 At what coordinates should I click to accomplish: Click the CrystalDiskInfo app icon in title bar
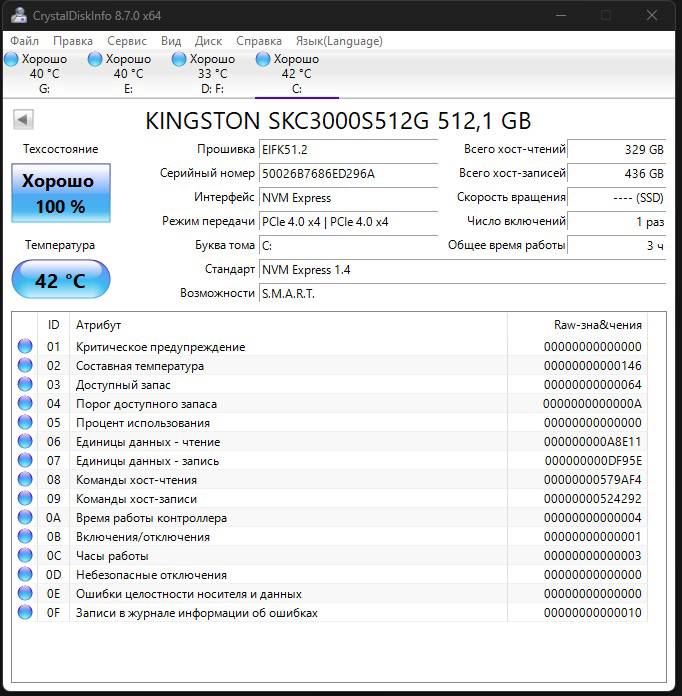click(18, 16)
